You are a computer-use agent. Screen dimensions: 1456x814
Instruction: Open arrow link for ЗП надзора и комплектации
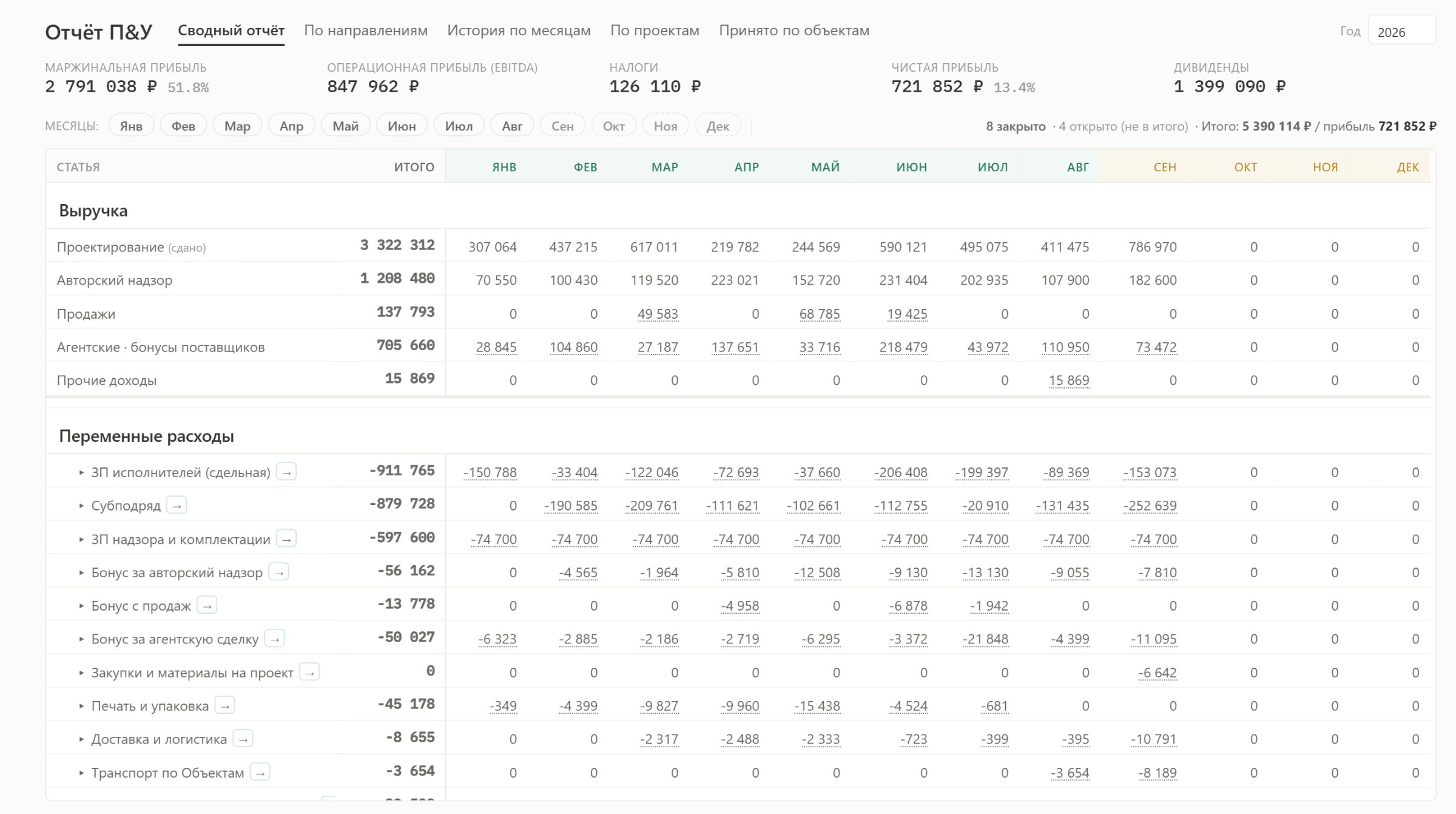pos(286,539)
